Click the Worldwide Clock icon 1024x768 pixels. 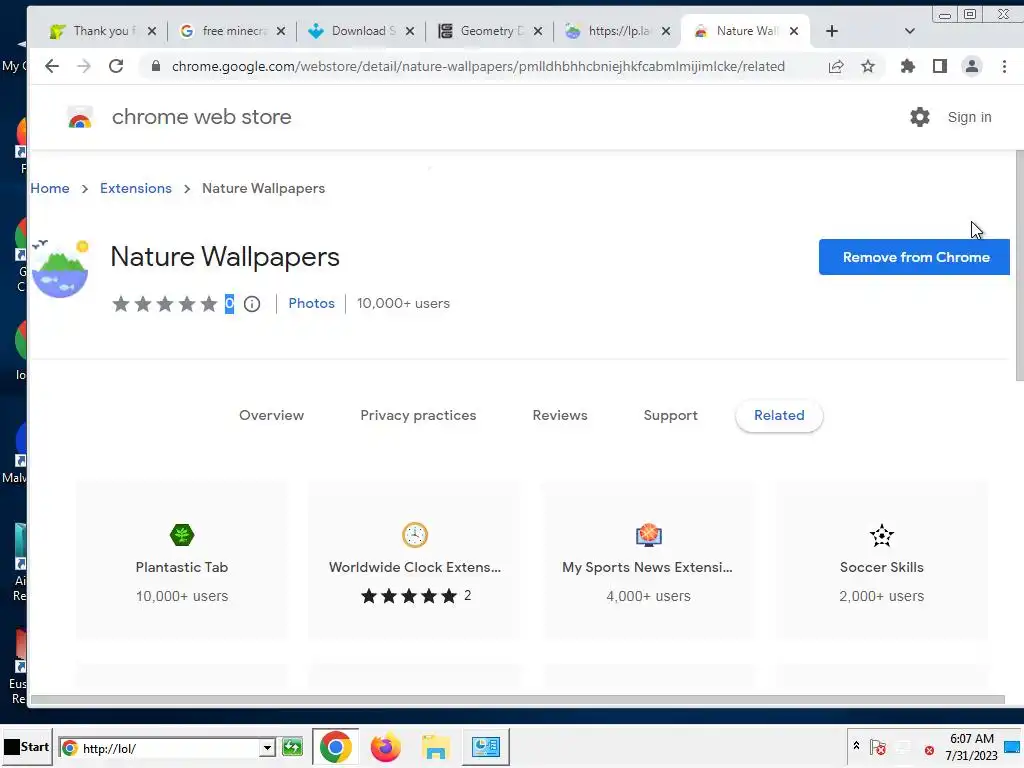click(x=415, y=535)
